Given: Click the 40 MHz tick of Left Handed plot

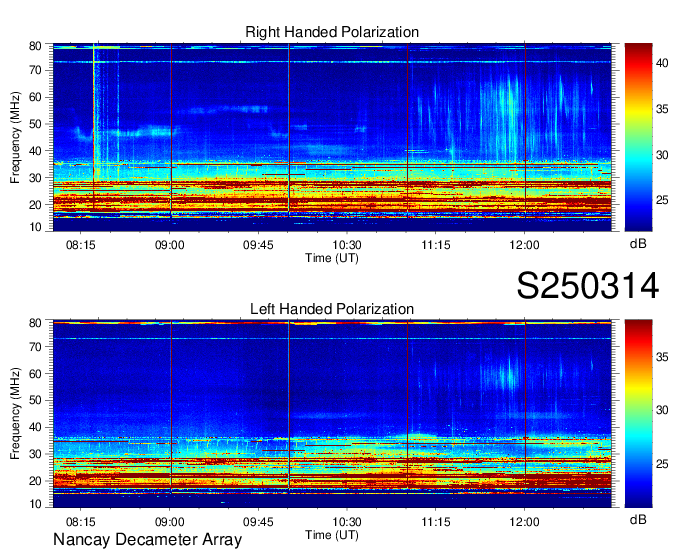Looking at the screenshot, I should (x=35, y=427).
